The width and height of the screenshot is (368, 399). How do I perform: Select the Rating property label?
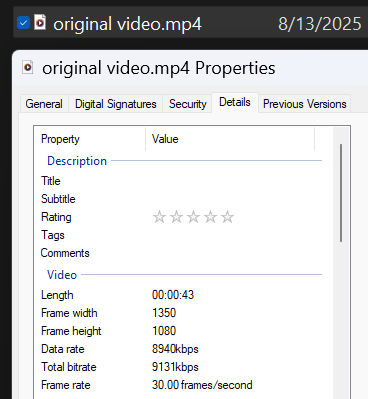coord(56,217)
